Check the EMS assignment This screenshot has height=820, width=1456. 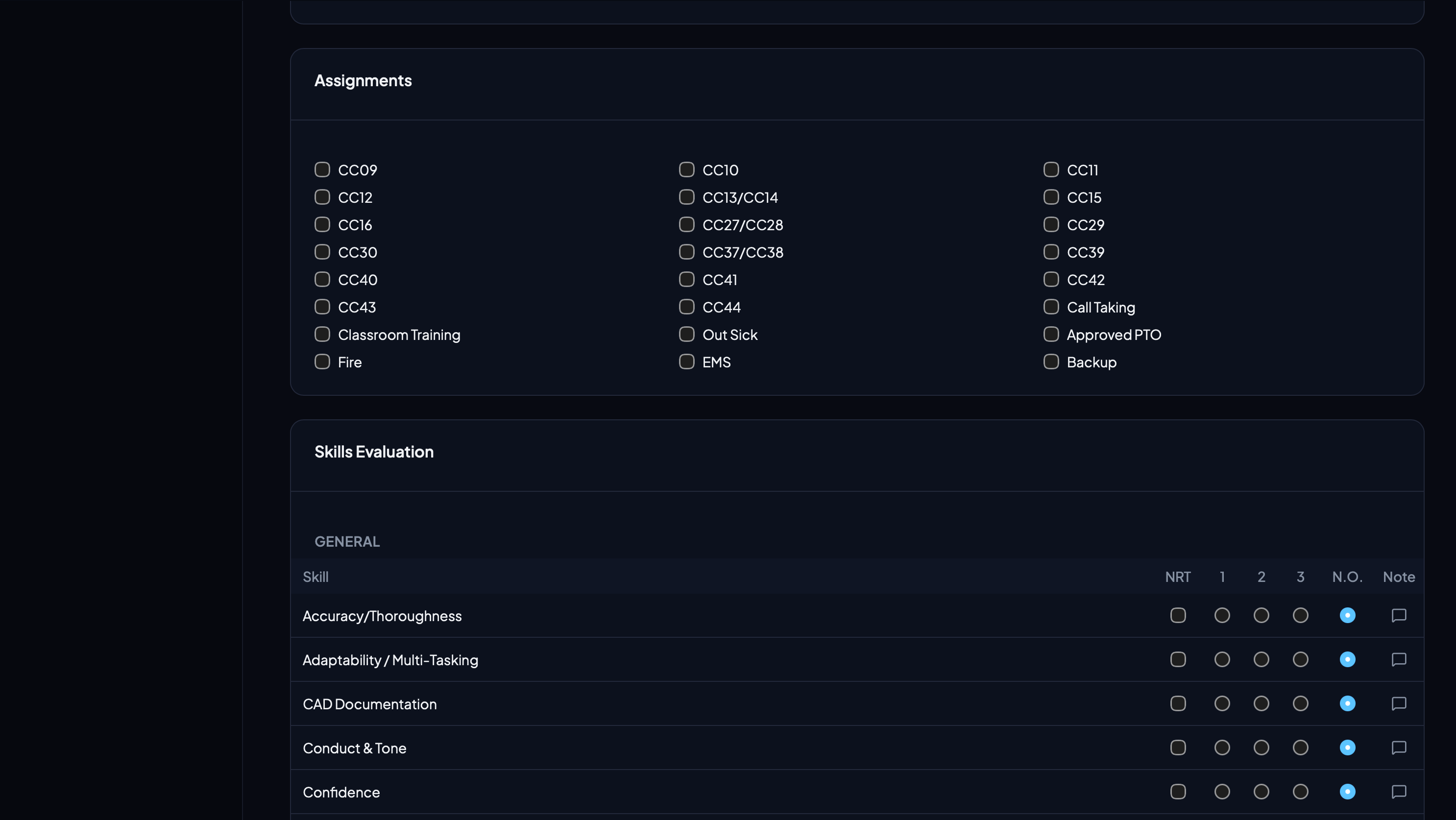pyautogui.click(x=686, y=362)
